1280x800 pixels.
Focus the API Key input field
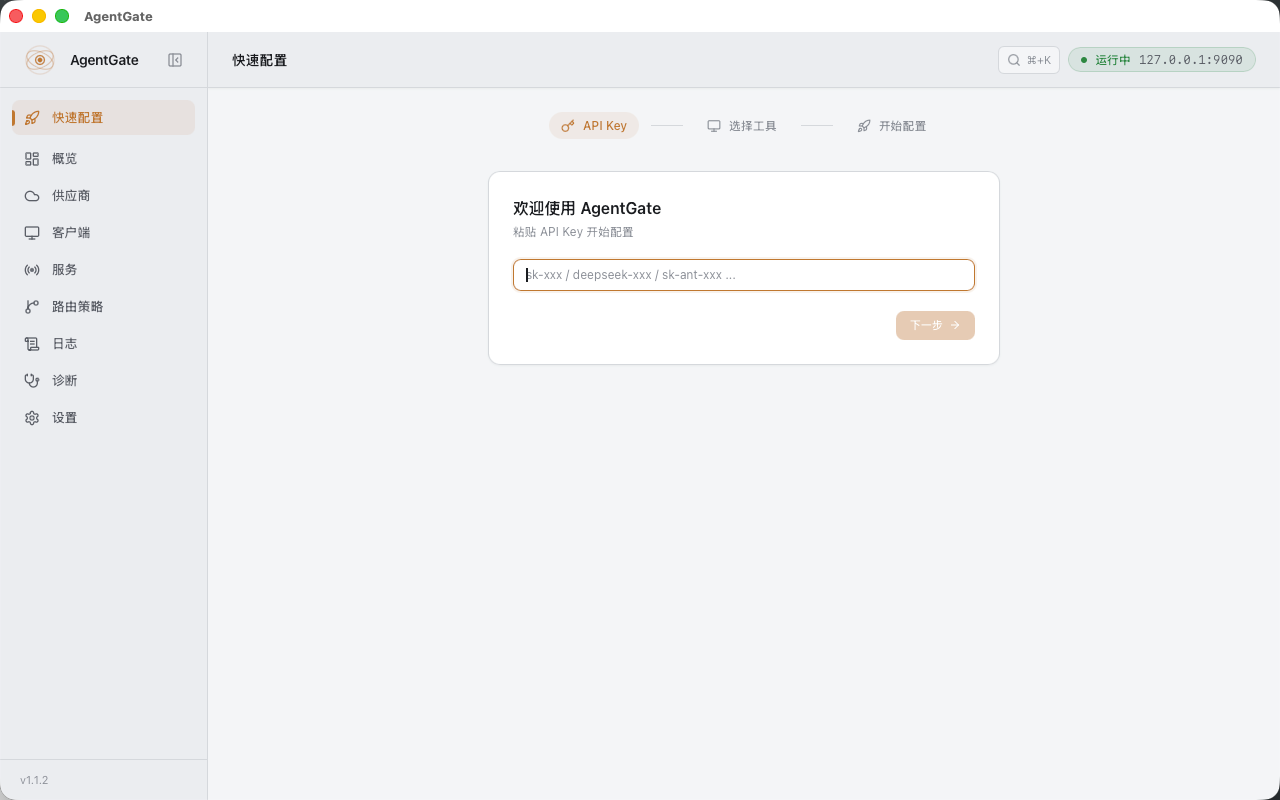[744, 275]
